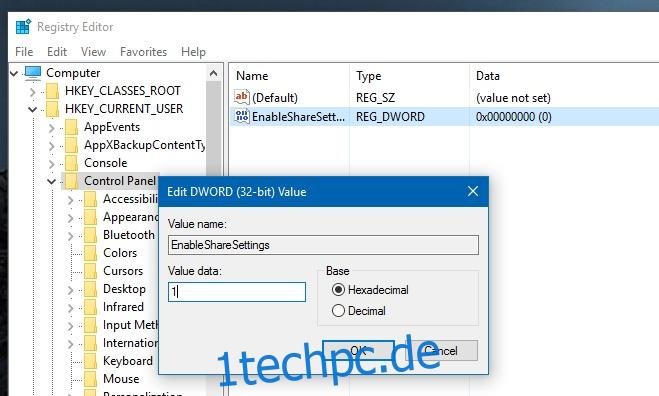Click the Control Panel folder icon

[71, 181]
